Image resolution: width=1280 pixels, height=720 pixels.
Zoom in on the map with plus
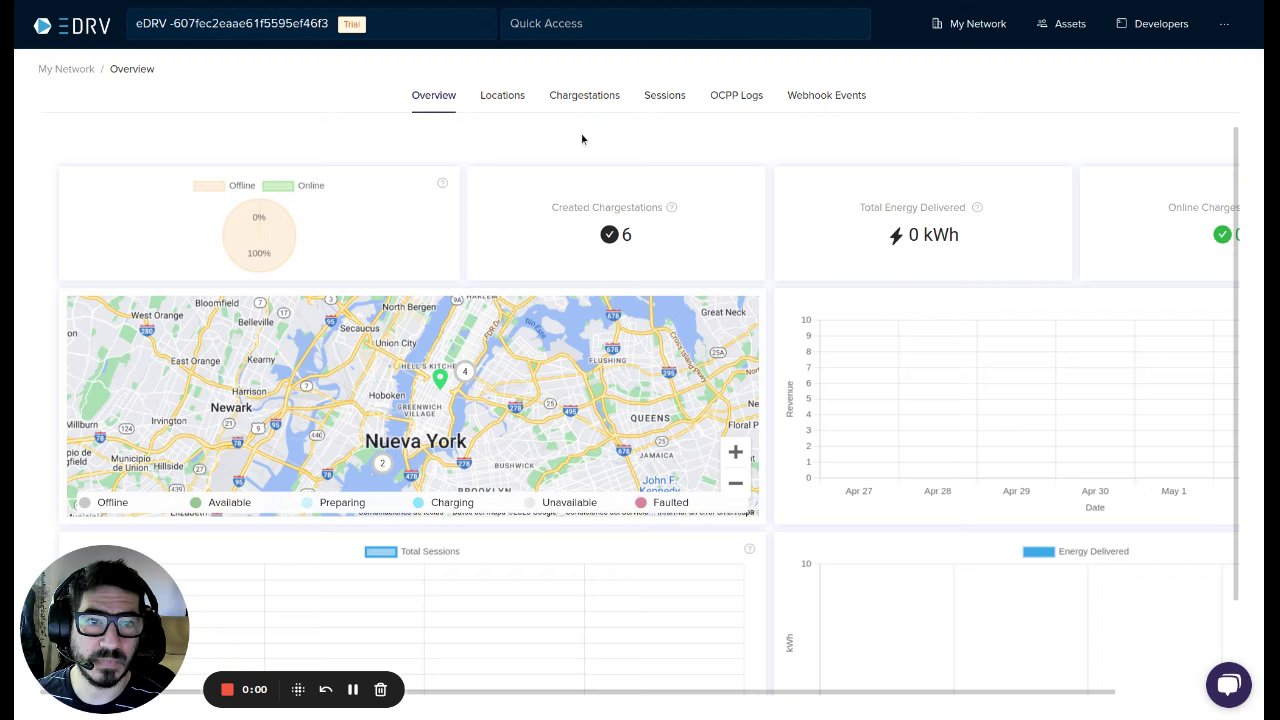click(735, 452)
